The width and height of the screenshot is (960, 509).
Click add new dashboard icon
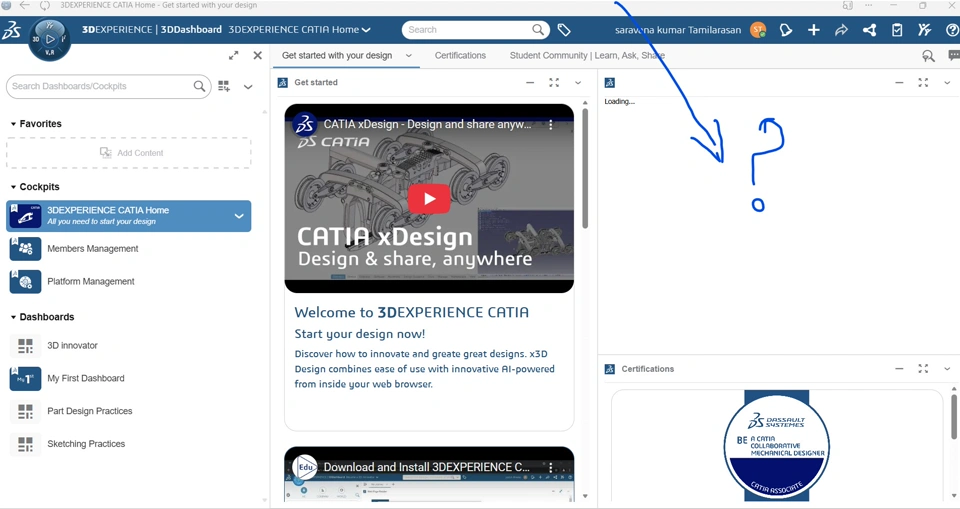[x=224, y=86]
